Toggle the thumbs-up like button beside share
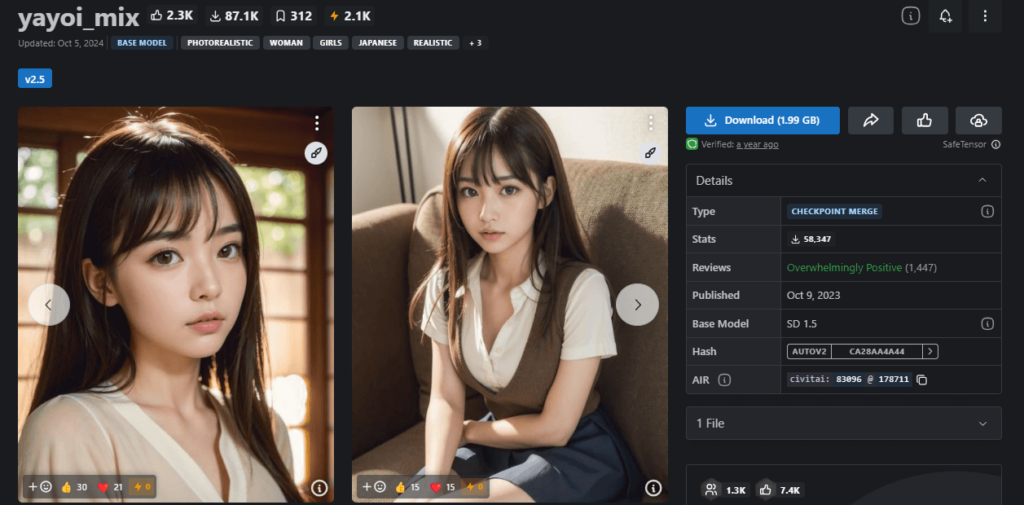The width and height of the screenshot is (1024, 505). (924, 120)
